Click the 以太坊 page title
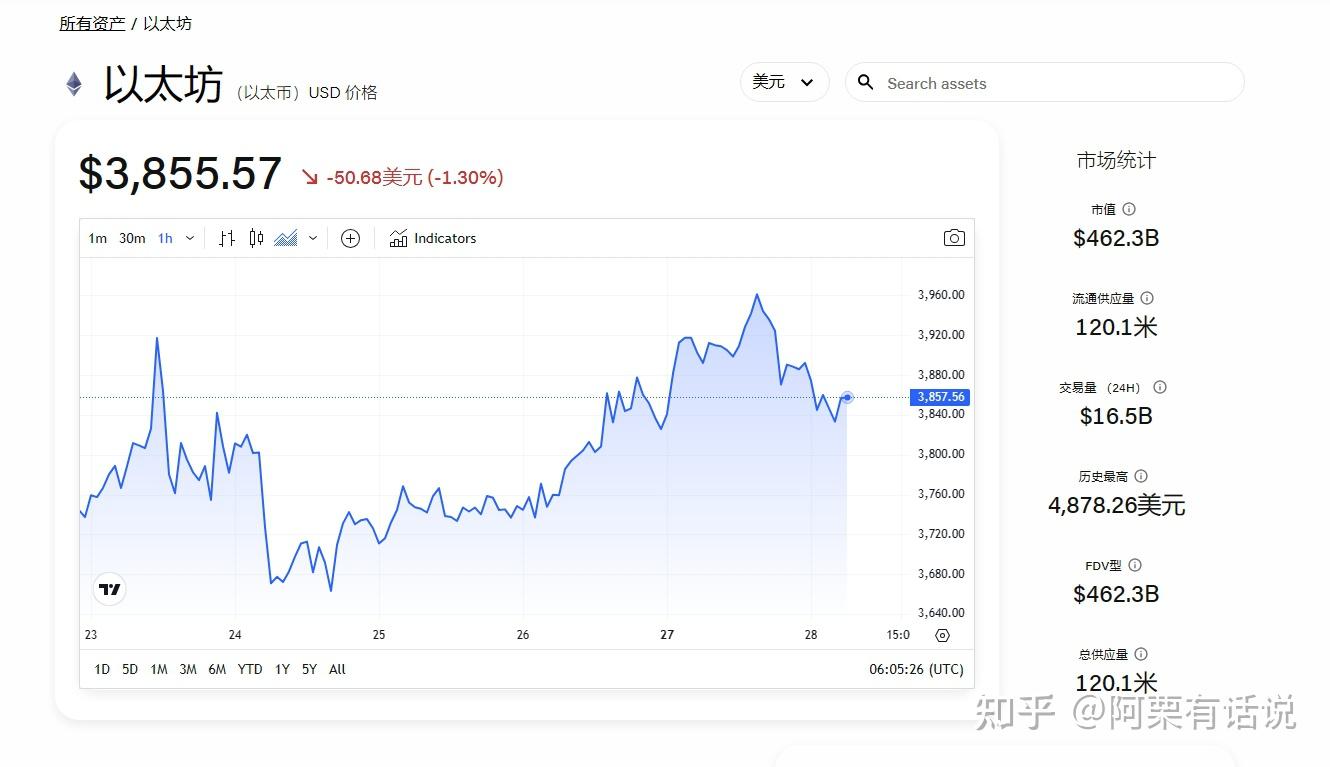This screenshot has height=767, width=1330. pos(163,84)
